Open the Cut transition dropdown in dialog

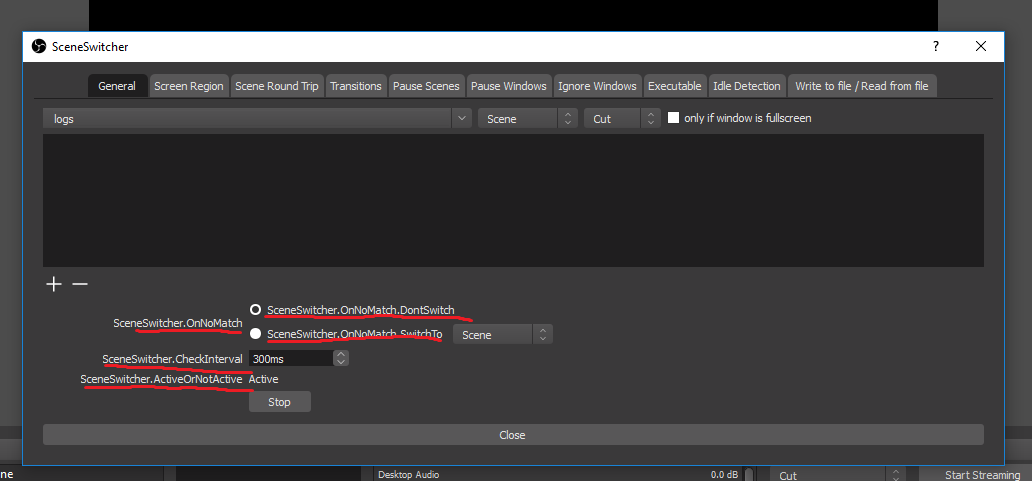pyautogui.click(x=622, y=118)
